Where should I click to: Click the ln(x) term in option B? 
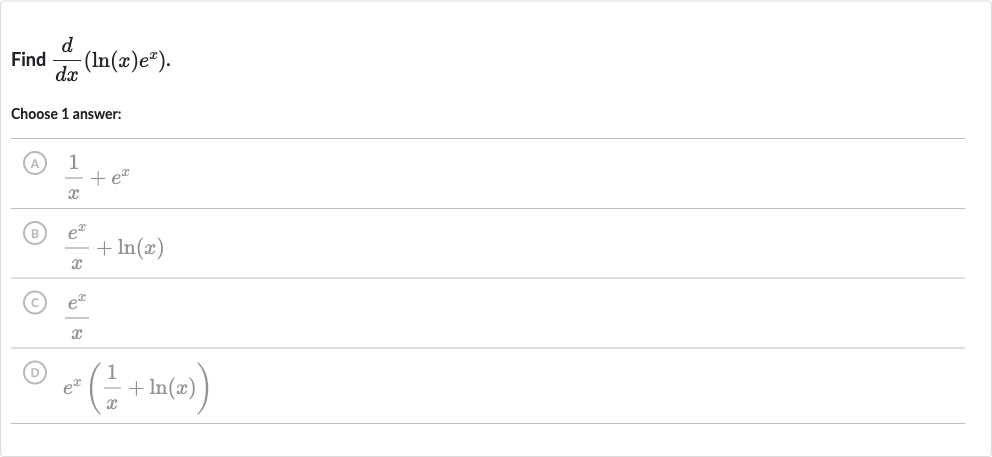140,247
